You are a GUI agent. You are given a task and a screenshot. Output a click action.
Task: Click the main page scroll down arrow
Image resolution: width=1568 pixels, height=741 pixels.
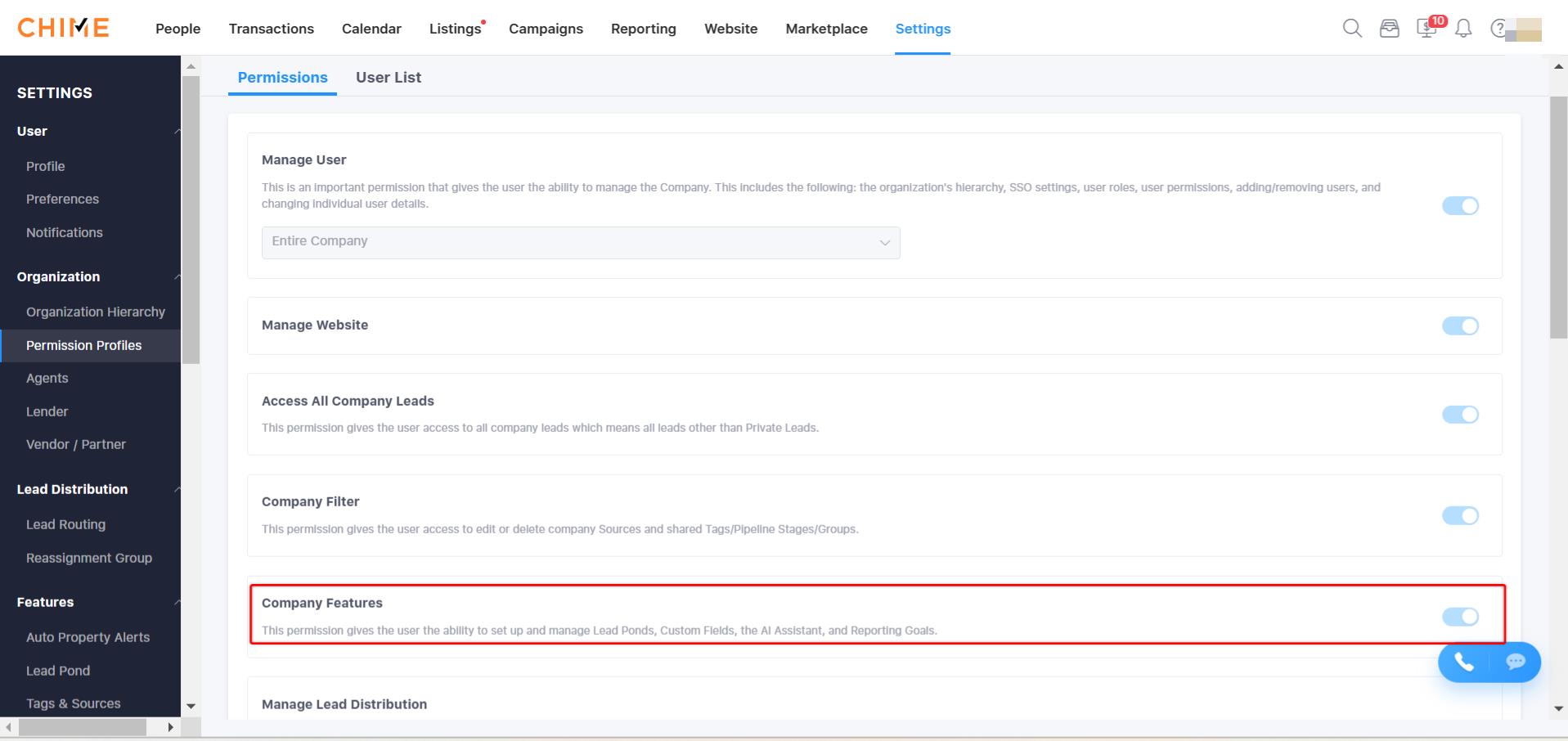[1558, 708]
